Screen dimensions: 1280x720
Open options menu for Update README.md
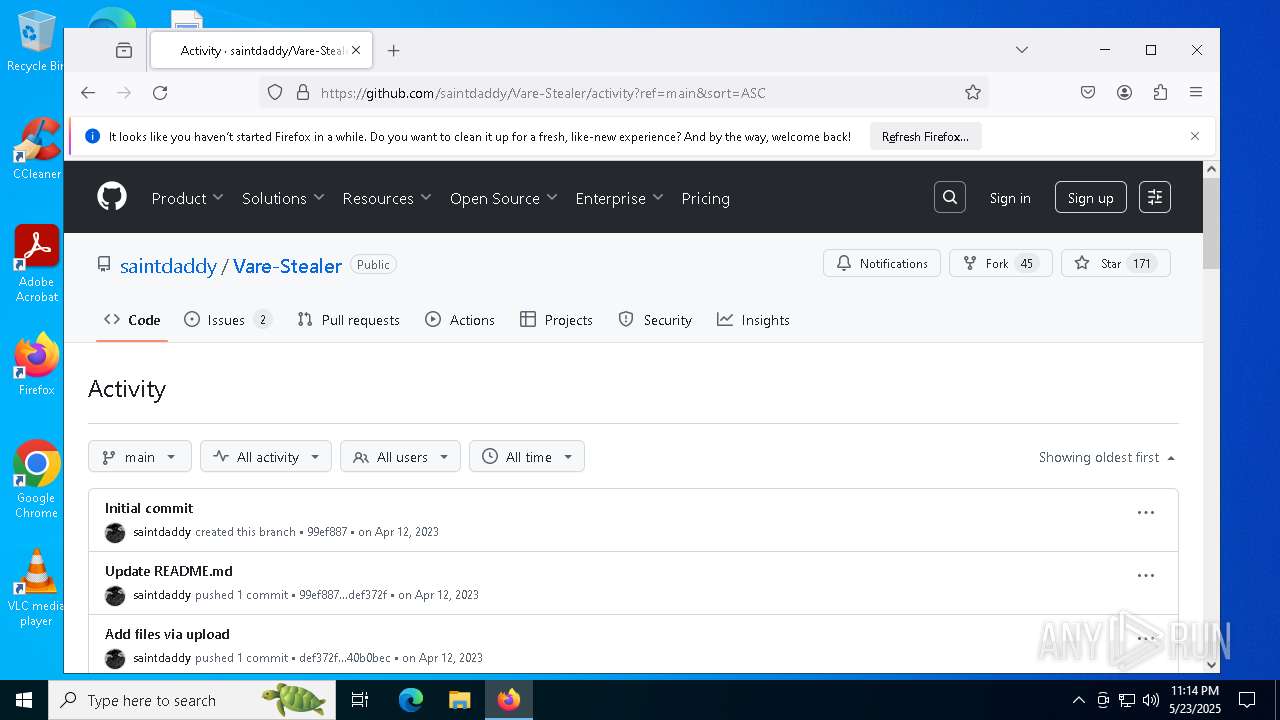coord(1146,576)
